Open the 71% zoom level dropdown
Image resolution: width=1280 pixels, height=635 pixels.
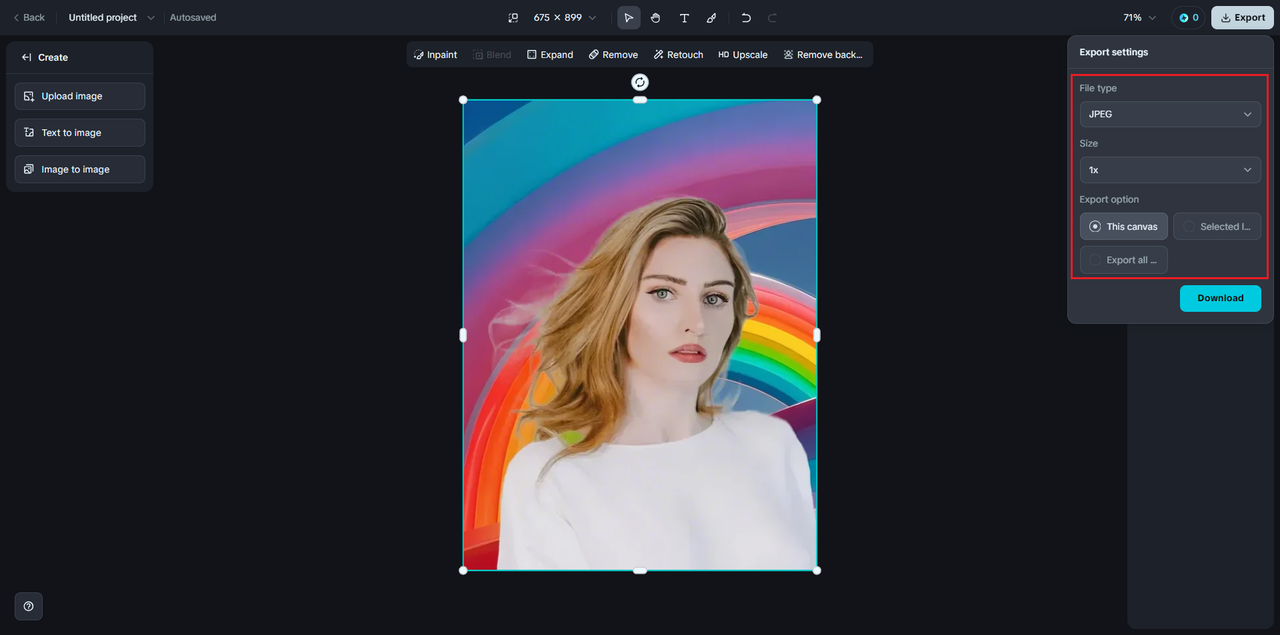point(1139,18)
